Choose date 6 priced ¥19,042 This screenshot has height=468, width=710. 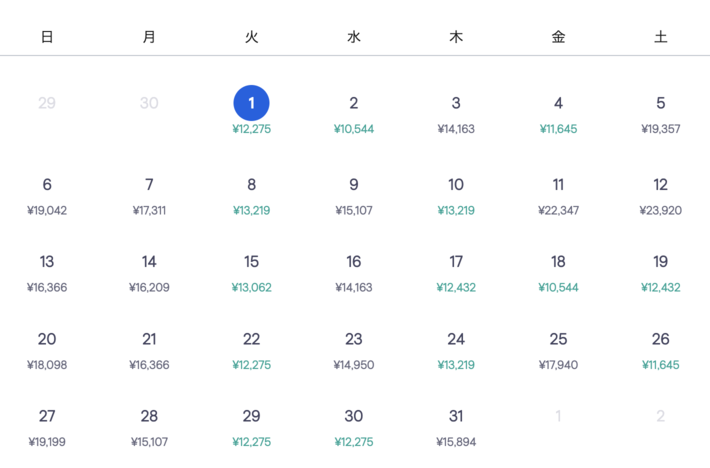point(47,195)
